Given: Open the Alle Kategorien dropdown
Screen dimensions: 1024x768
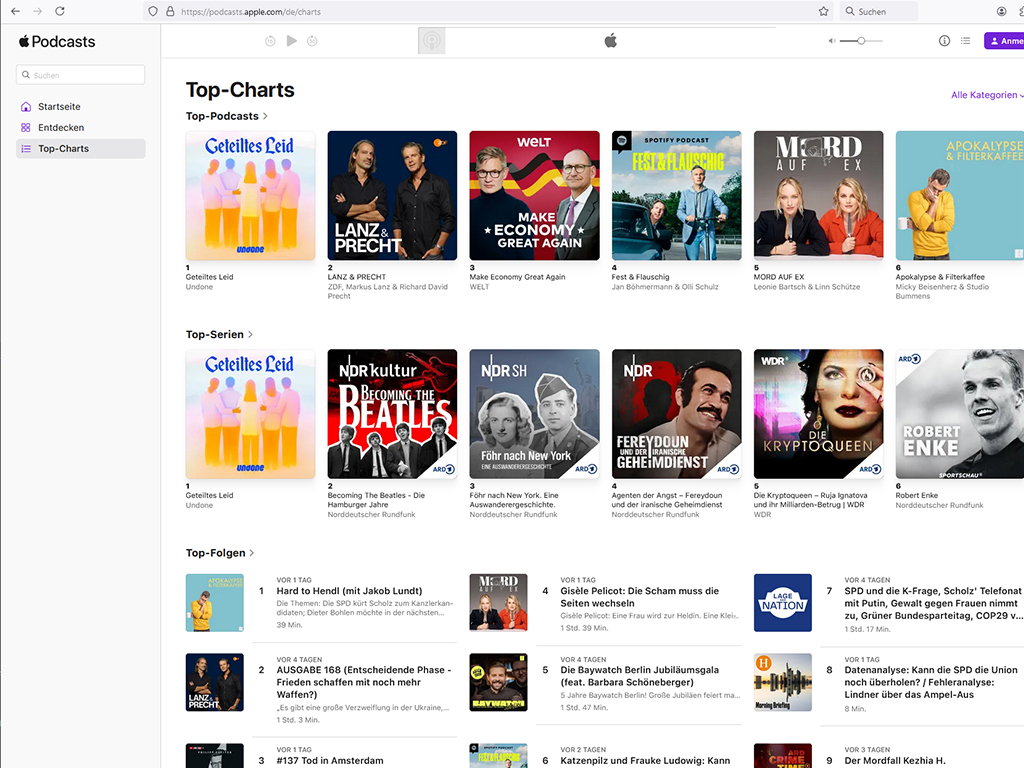Looking at the screenshot, I should (986, 95).
